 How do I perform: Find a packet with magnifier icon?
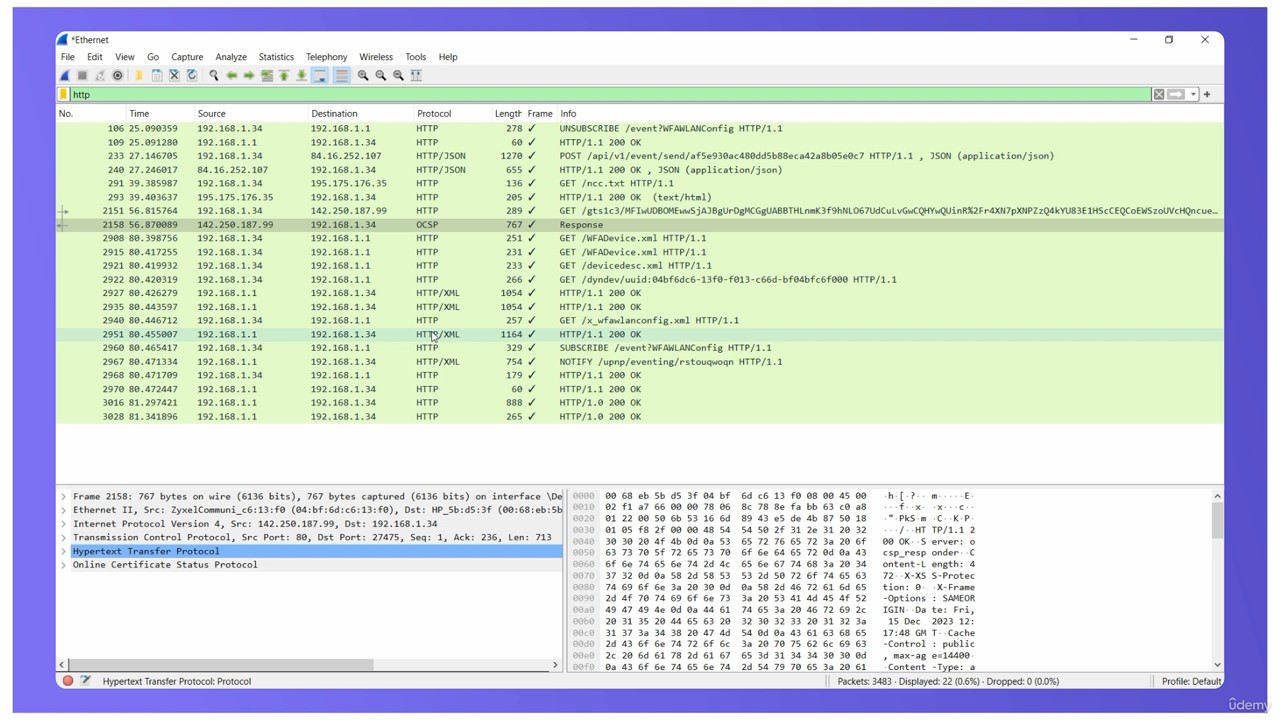(214, 75)
